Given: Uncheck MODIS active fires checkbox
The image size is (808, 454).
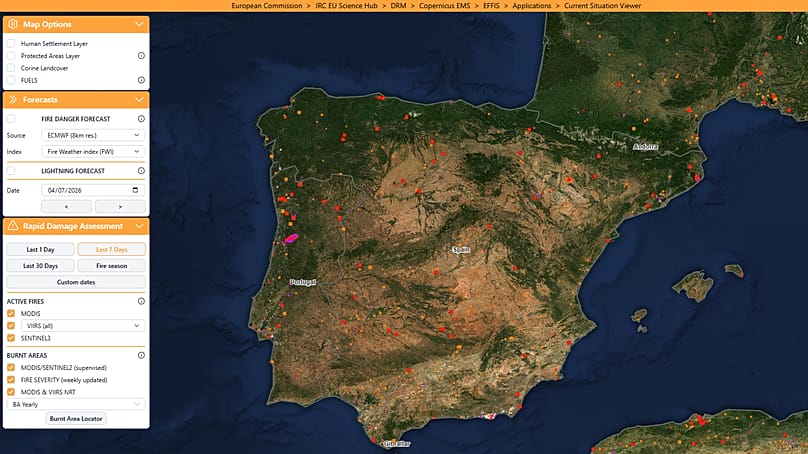Looking at the screenshot, I should pos(11,313).
